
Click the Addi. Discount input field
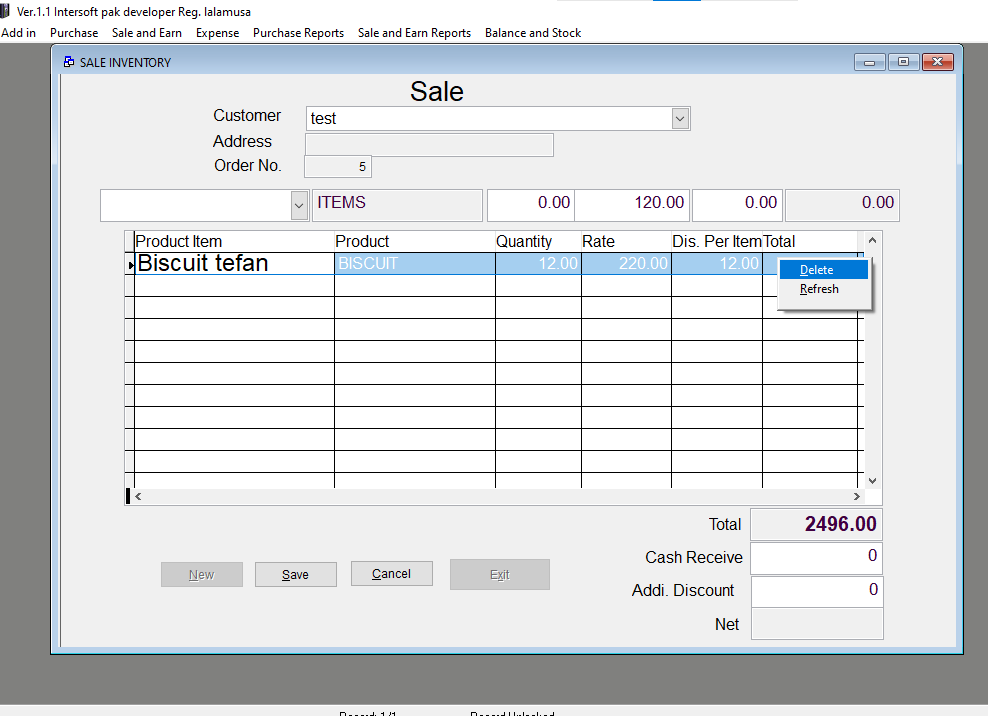pos(816,591)
